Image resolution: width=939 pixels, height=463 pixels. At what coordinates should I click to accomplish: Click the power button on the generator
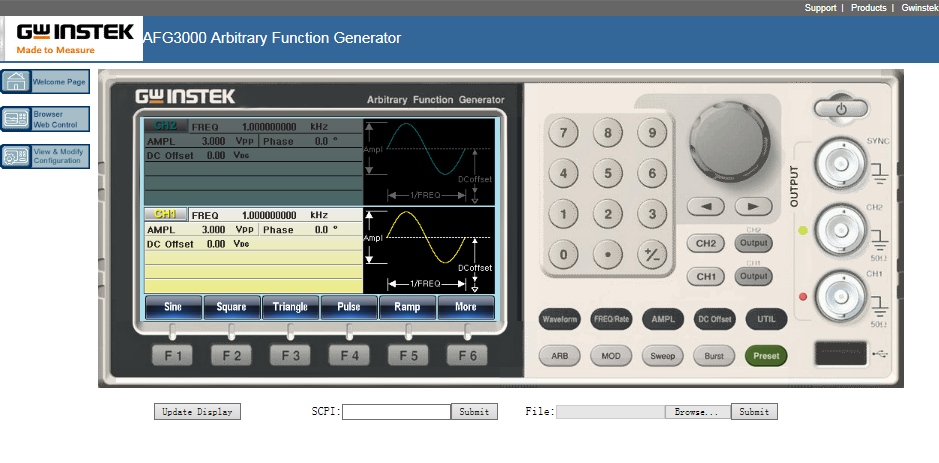click(x=841, y=109)
